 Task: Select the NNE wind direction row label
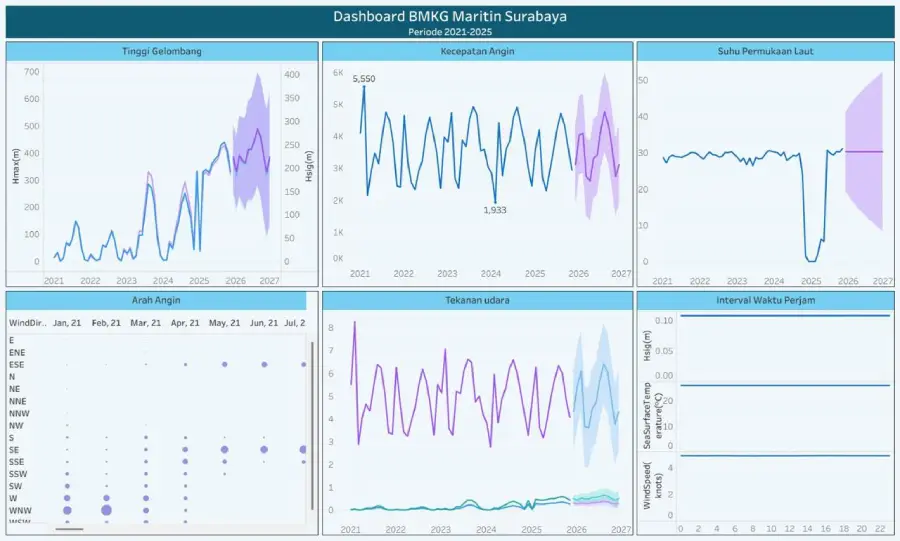18,401
